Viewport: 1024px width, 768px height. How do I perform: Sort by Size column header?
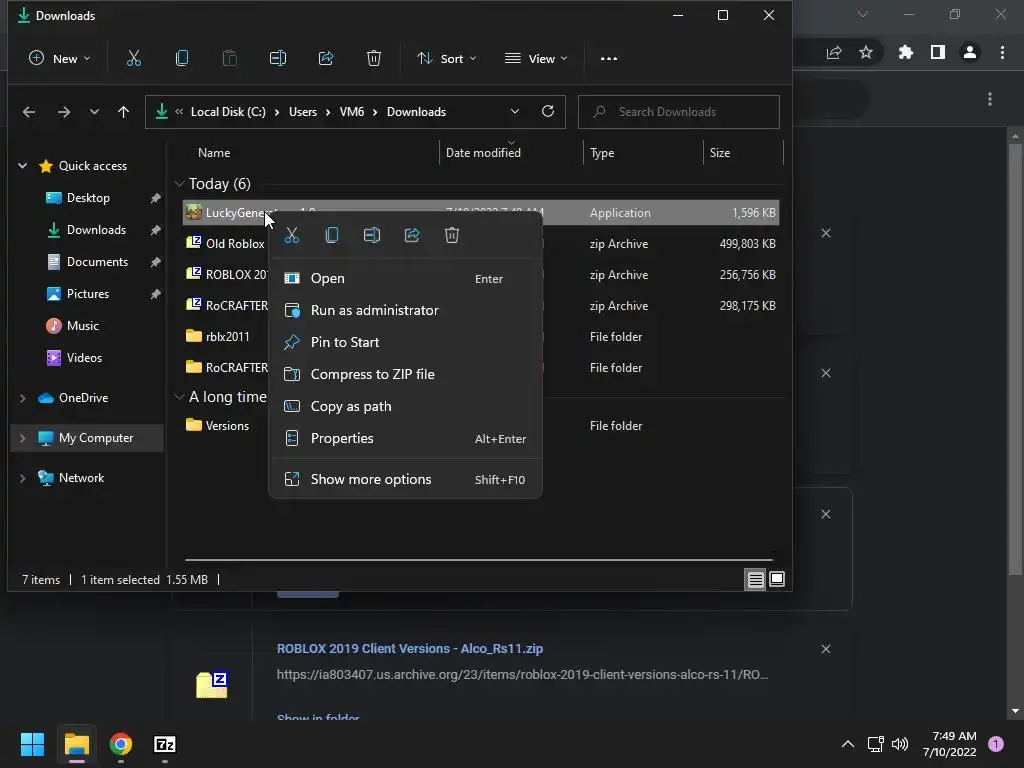point(720,153)
